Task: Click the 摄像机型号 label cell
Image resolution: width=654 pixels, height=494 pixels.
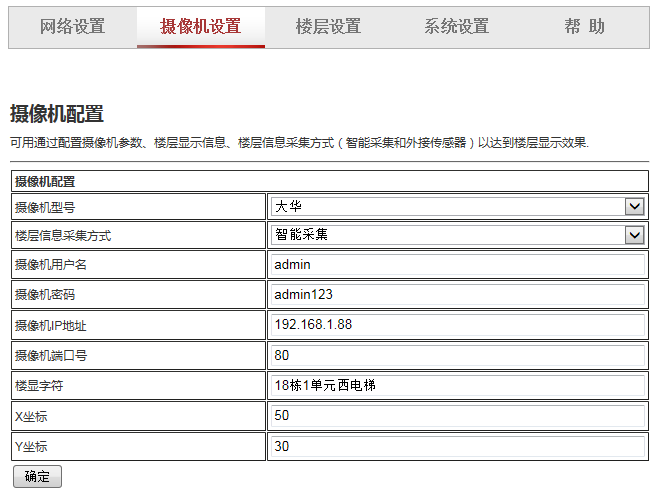Action: 138,207
